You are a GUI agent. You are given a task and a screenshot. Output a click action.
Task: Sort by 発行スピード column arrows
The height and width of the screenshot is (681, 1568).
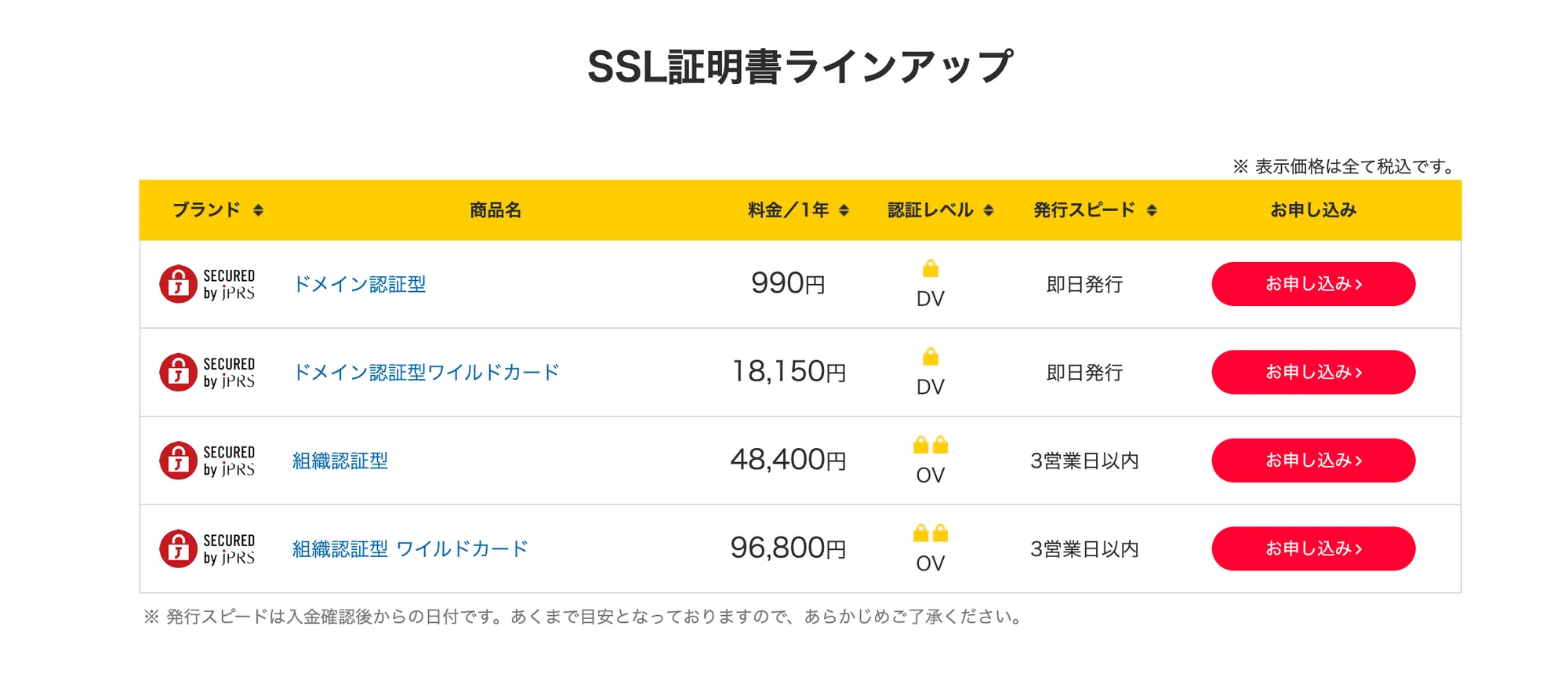[1152, 210]
